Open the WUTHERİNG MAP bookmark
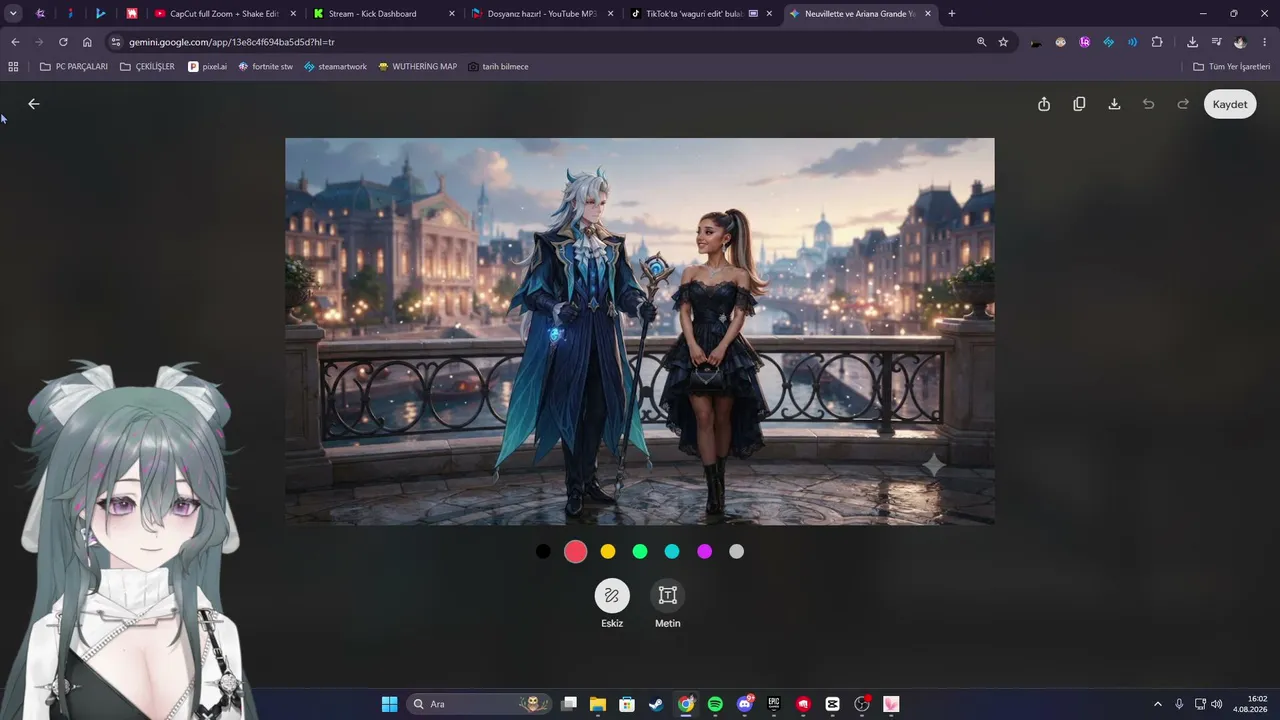The height and width of the screenshot is (720, 1280). pos(417,67)
